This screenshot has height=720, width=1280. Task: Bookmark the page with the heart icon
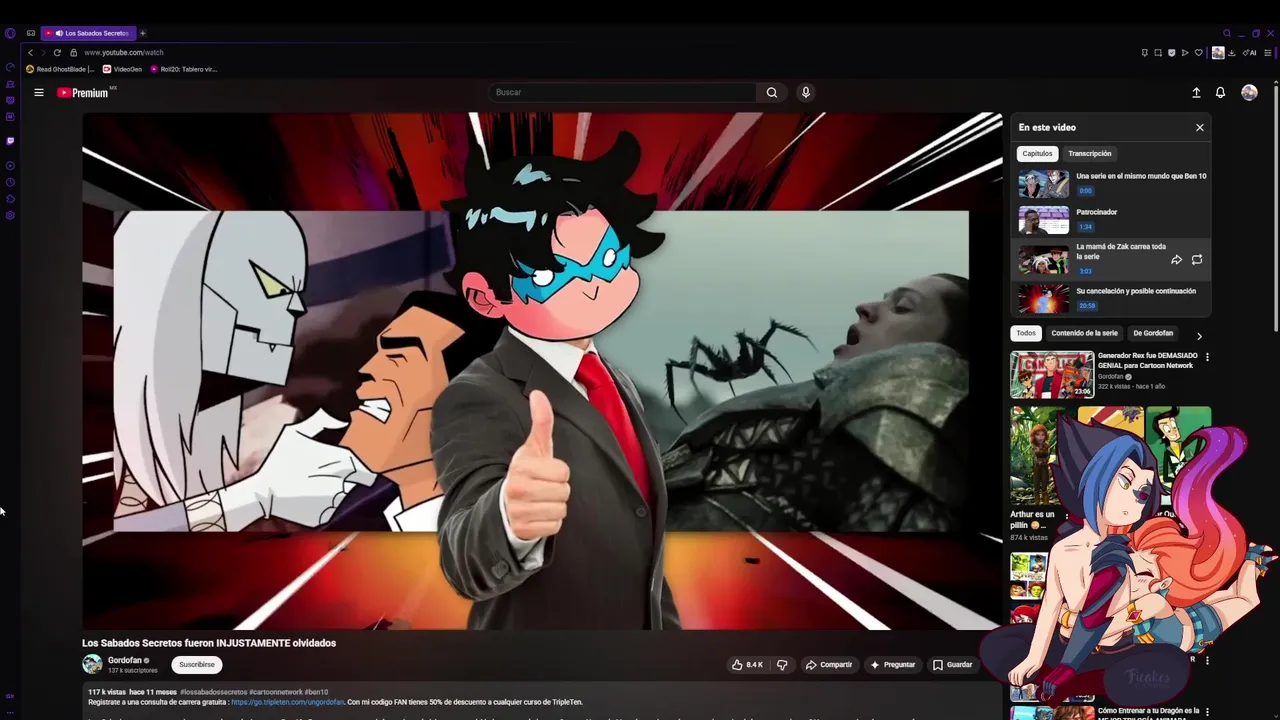[x=1198, y=53]
